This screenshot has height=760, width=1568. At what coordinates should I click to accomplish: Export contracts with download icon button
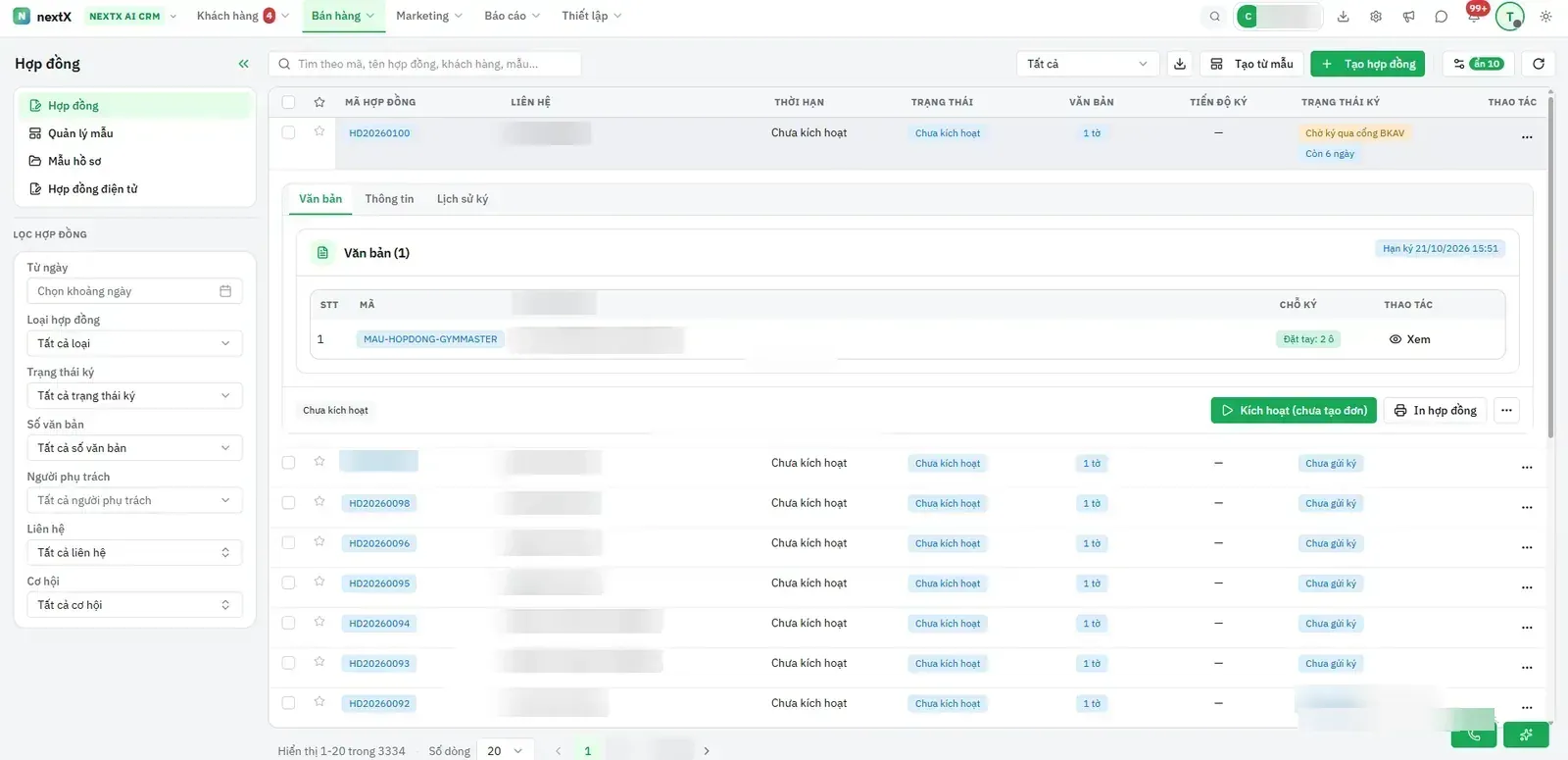(1180, 64)
